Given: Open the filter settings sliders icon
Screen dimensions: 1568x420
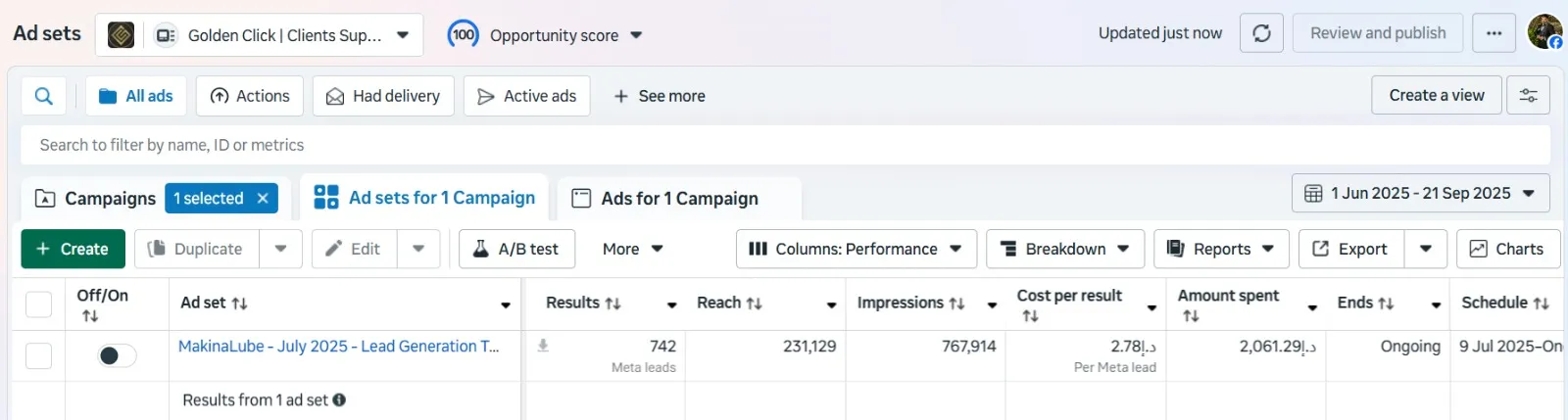Looking at the screenshot, I should click(x=1528, y=95).
